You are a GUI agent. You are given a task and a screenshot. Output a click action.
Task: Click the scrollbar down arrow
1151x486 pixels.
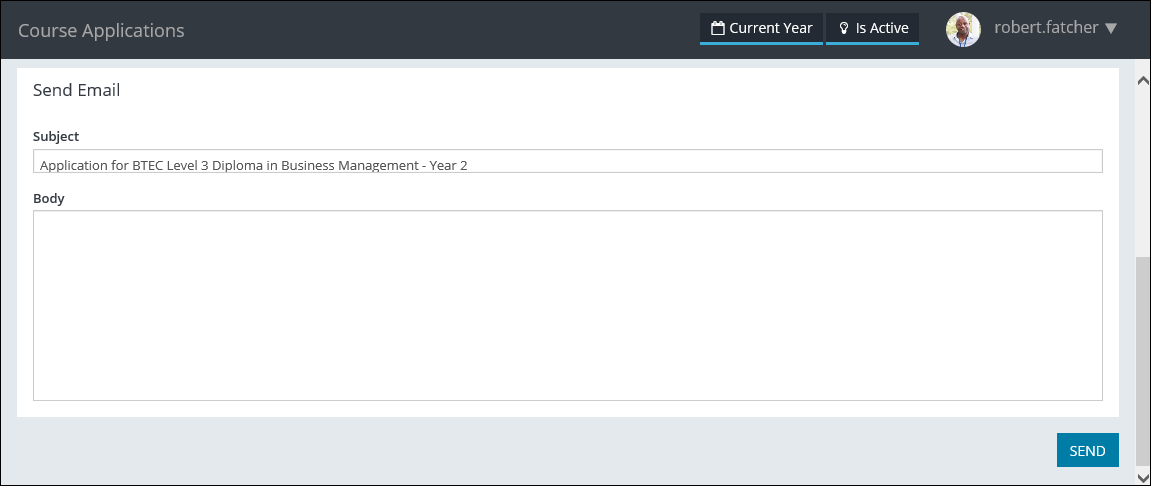(1142, 478)
